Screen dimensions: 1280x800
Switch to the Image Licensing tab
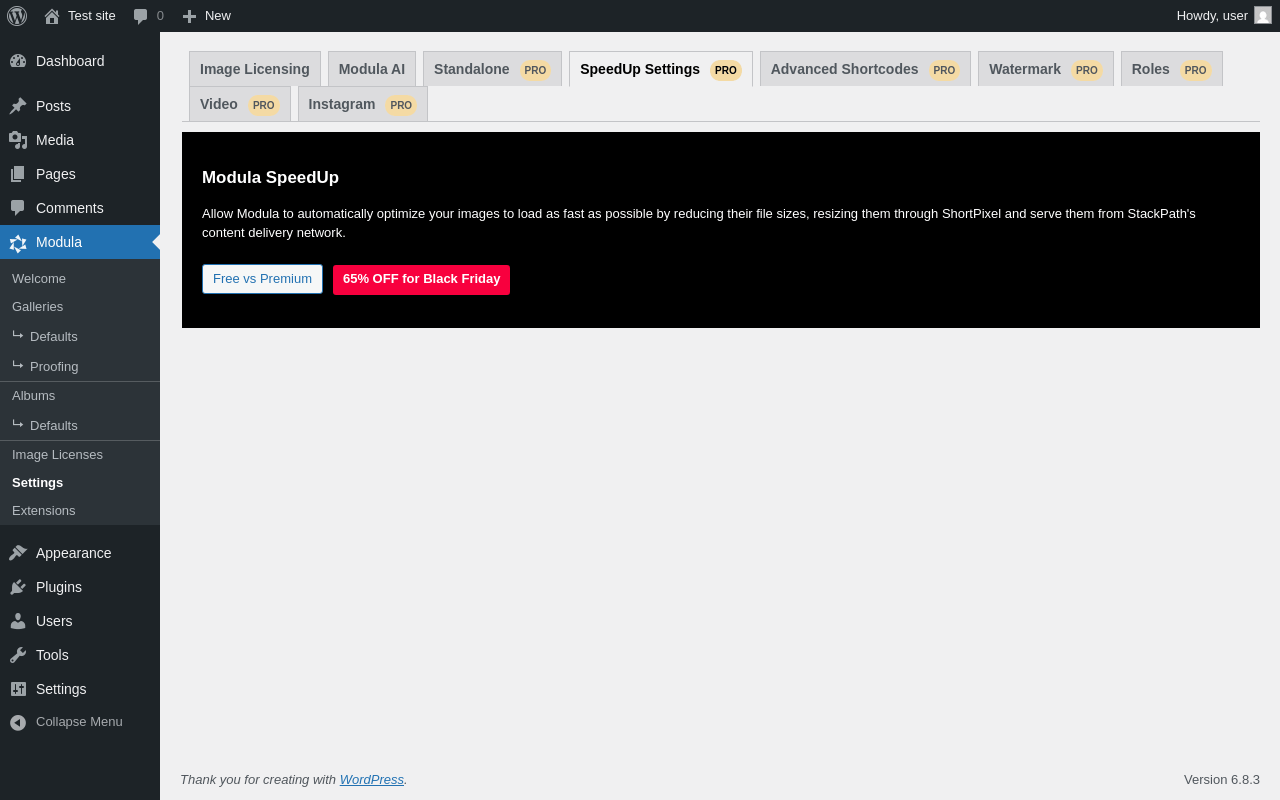coord(255,69)
